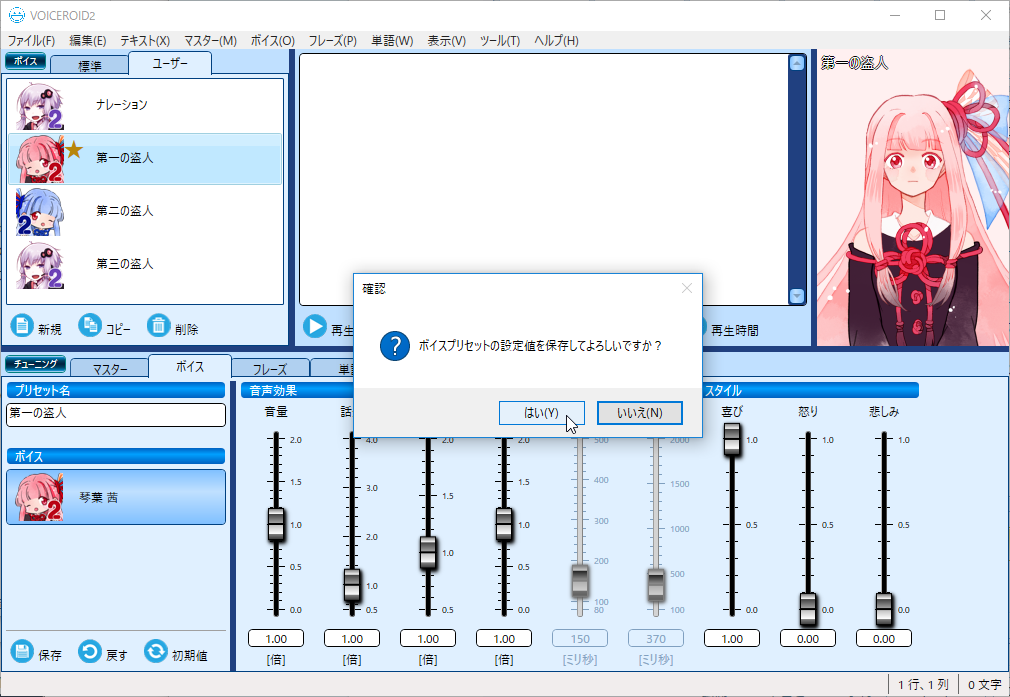Click the 喜び slider handle

point(732,439)
